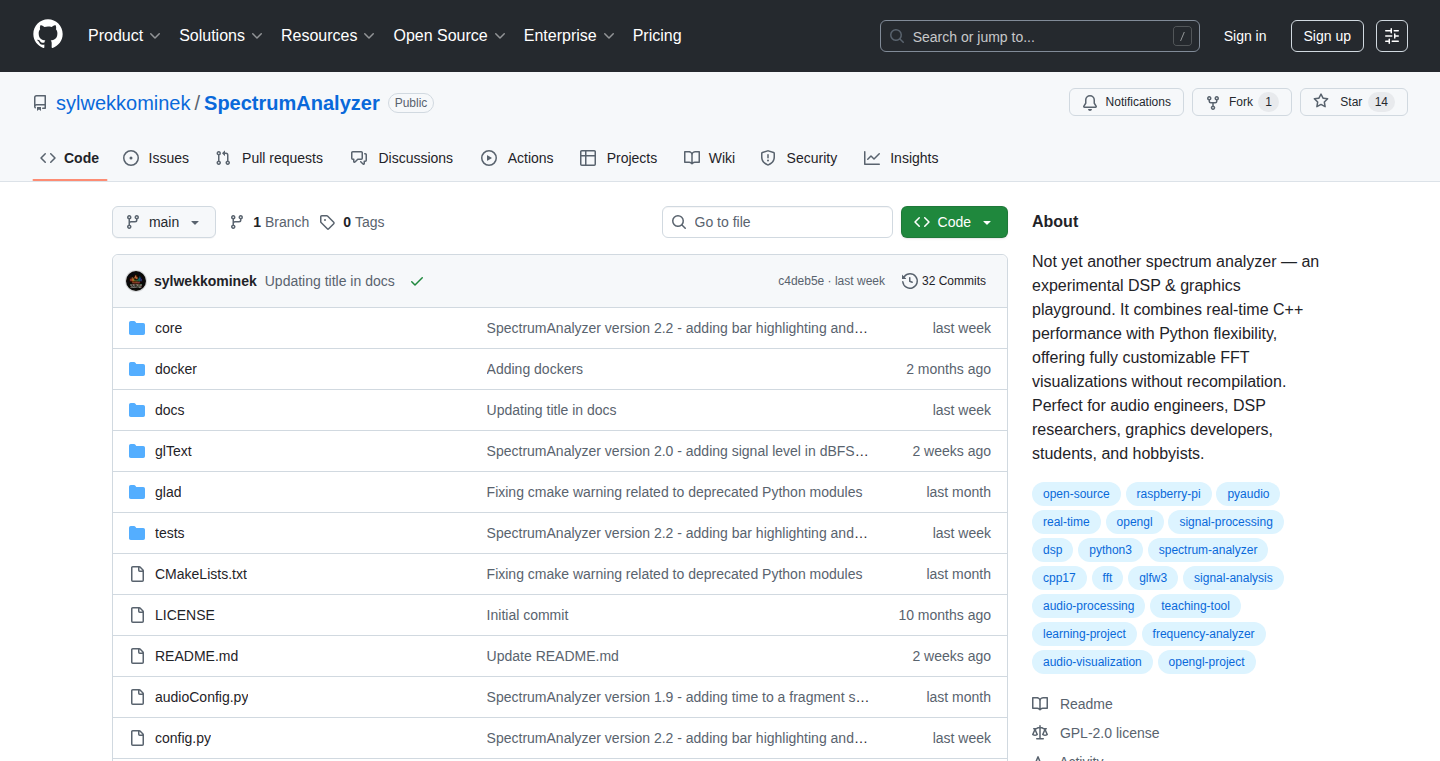The image size is (1440, 761).
Task: Click the commit history clock icon
Action: pyautogui.click(x=909, y=281)
